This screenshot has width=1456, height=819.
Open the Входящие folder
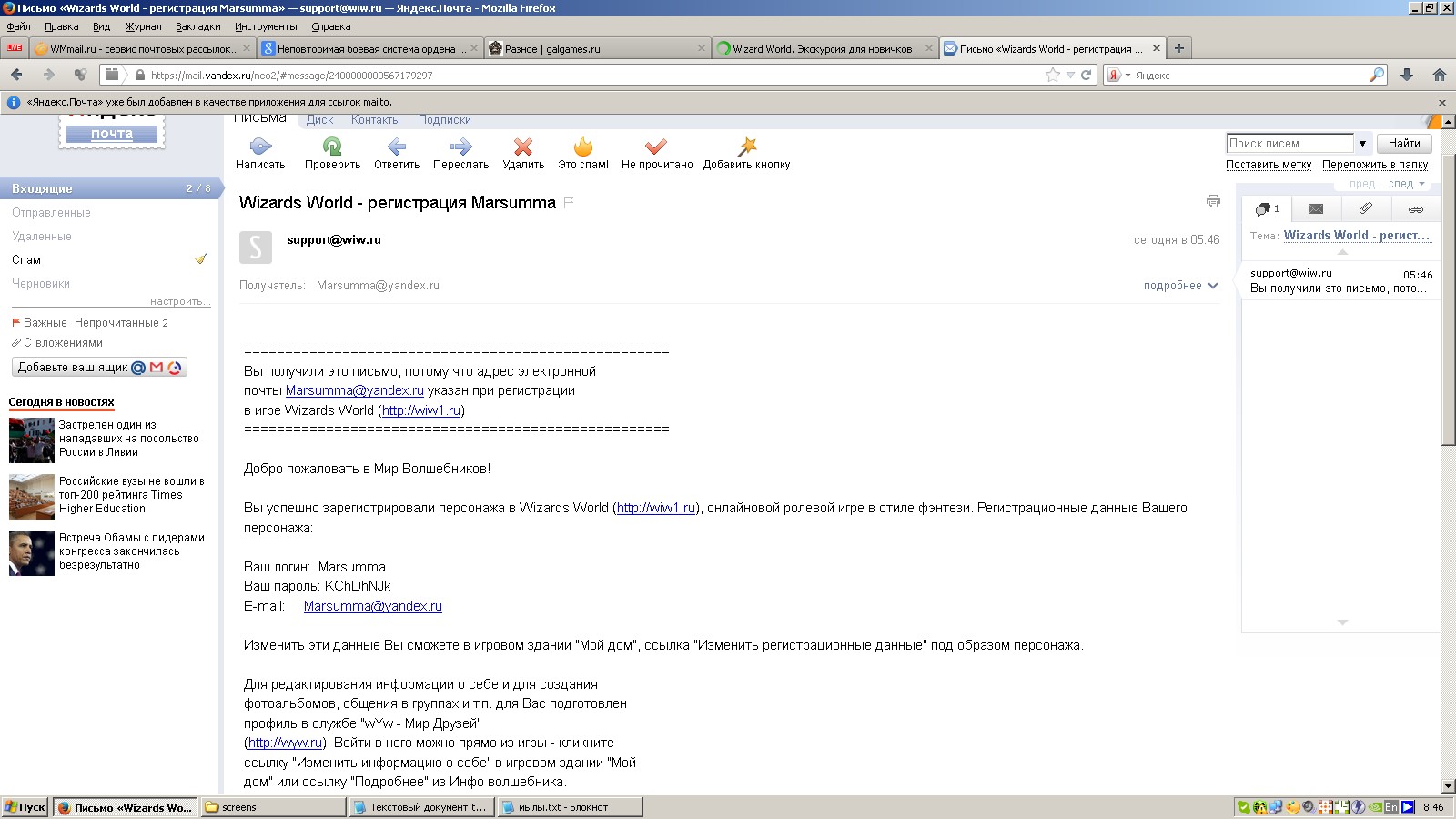(x=109, y=188)
